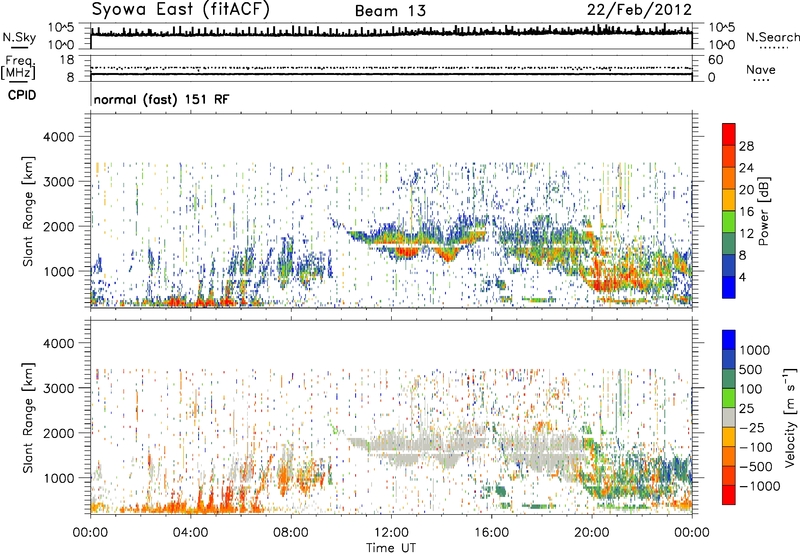Click the '08:00' time axis label

click(x=291, y=533)
